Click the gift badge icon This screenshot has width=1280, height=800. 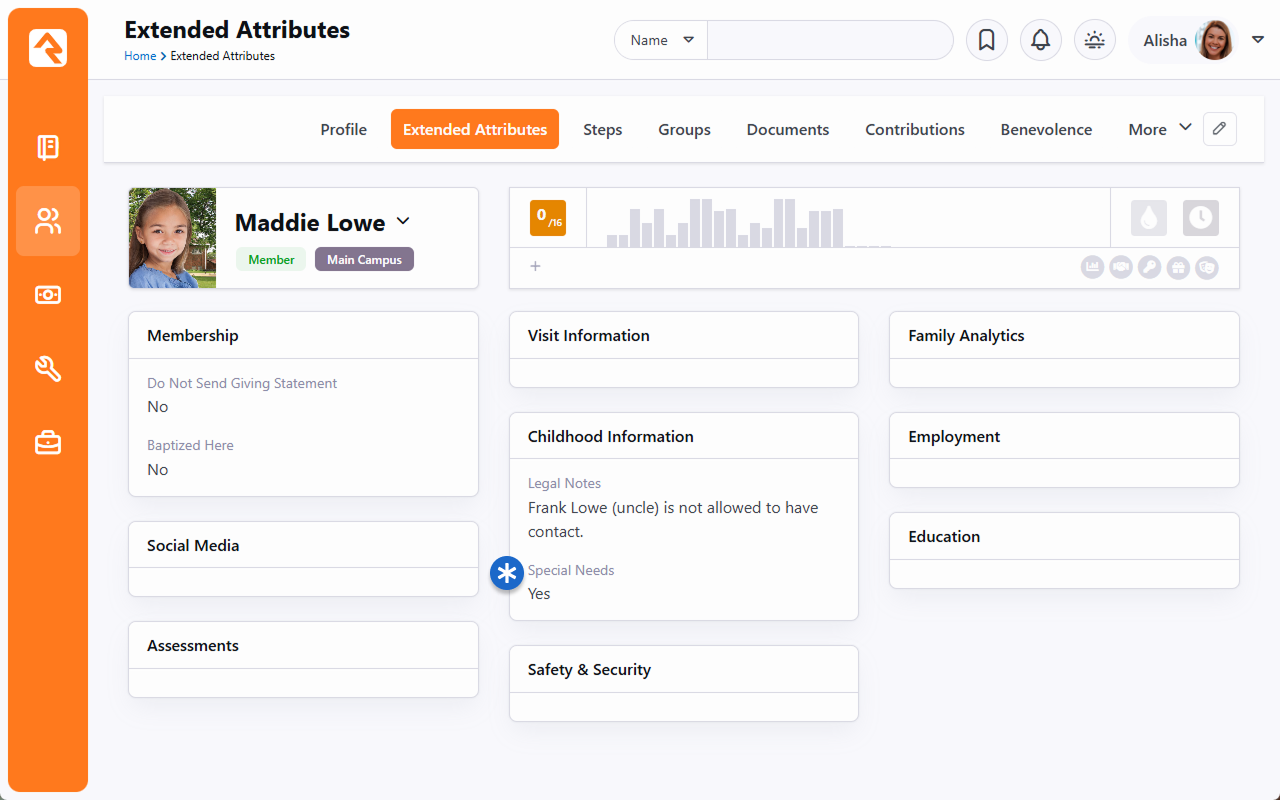tap(1178, 267)
